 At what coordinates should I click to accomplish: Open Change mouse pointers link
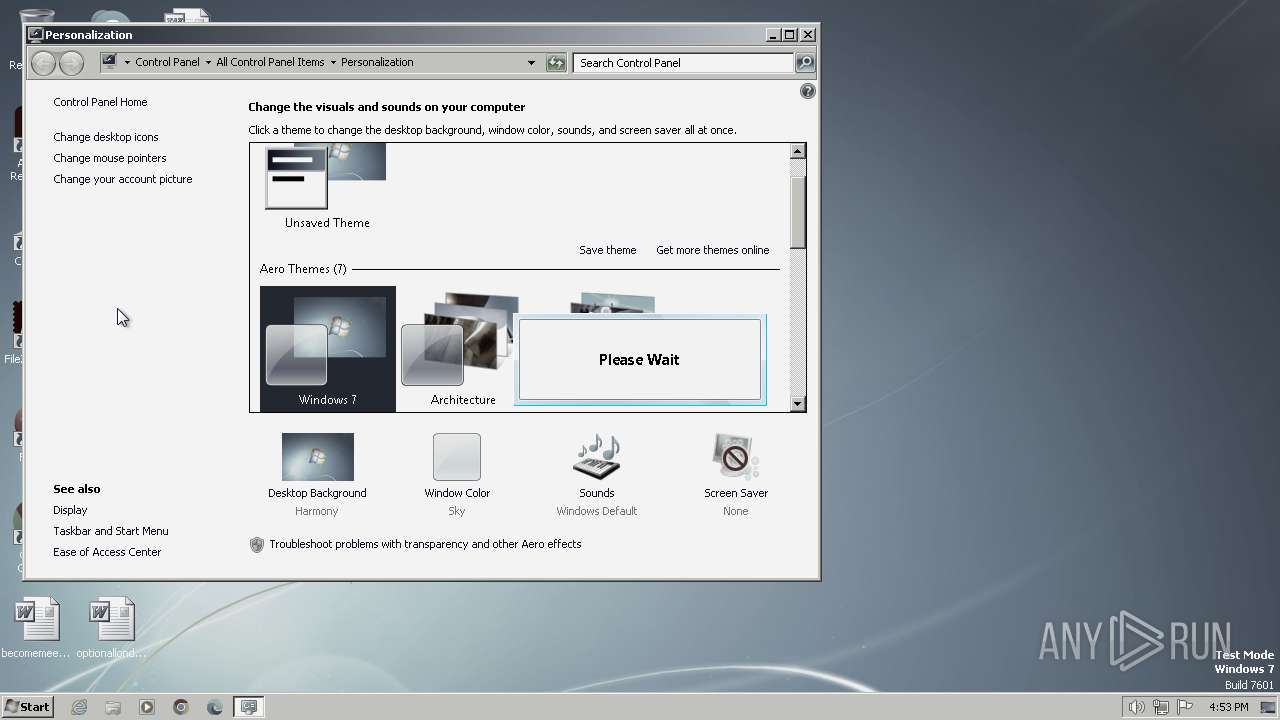coord(110,158)
